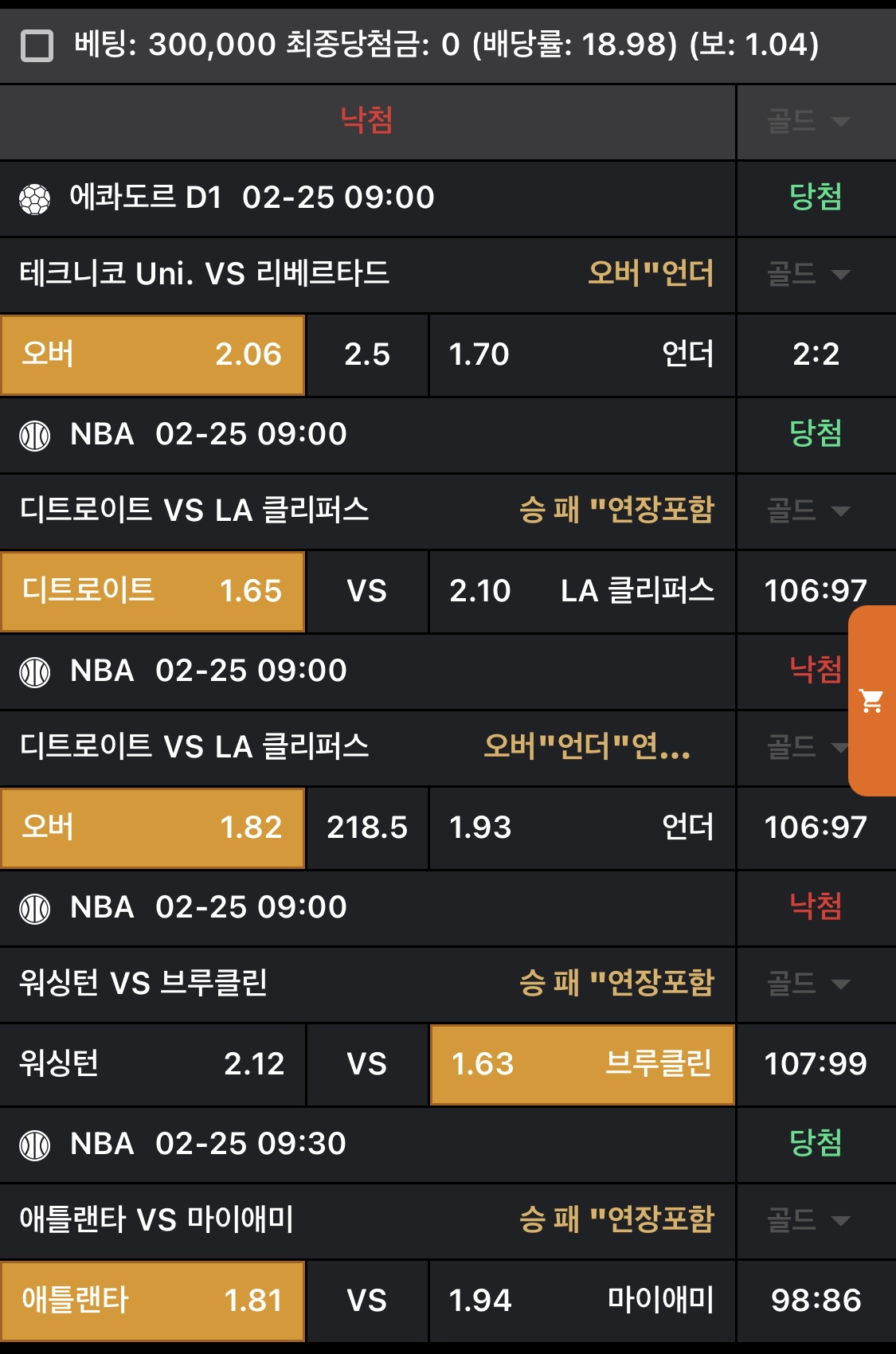
Task: Select 오버 2.06 odds for soccer match
Action: [x=152, y=354]
